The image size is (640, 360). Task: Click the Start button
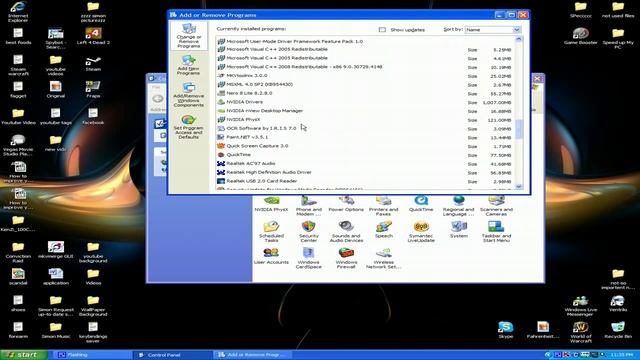[x=24, y=355]
